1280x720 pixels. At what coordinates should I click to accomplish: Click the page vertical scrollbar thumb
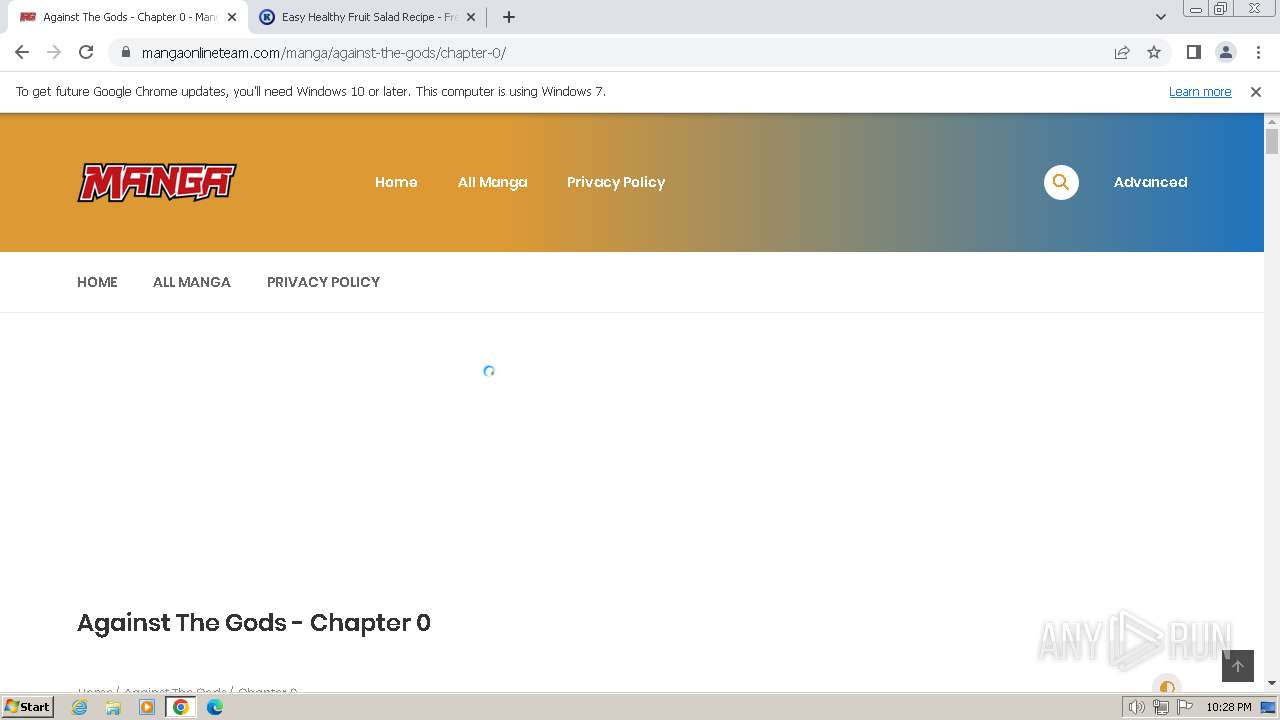[1272, 141]
